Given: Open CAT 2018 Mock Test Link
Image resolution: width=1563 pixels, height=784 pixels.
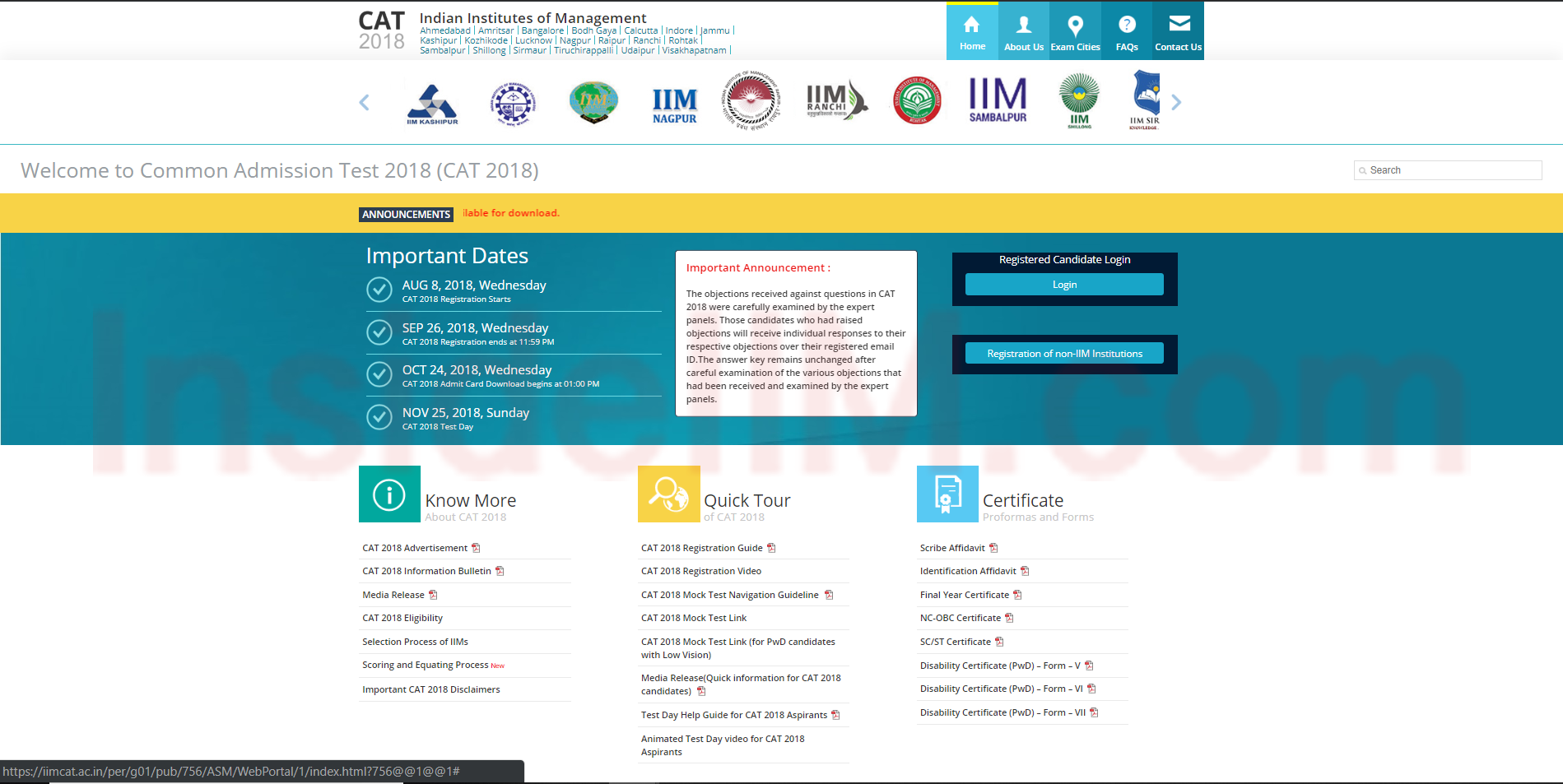Looking at the screenshot, I should coord(694,618).
